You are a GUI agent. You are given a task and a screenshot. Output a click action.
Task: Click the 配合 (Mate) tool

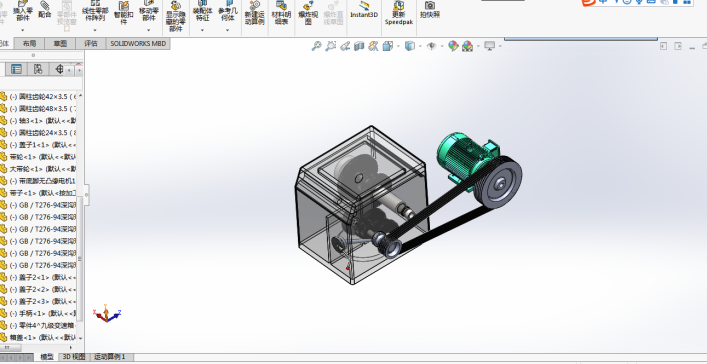45,10
